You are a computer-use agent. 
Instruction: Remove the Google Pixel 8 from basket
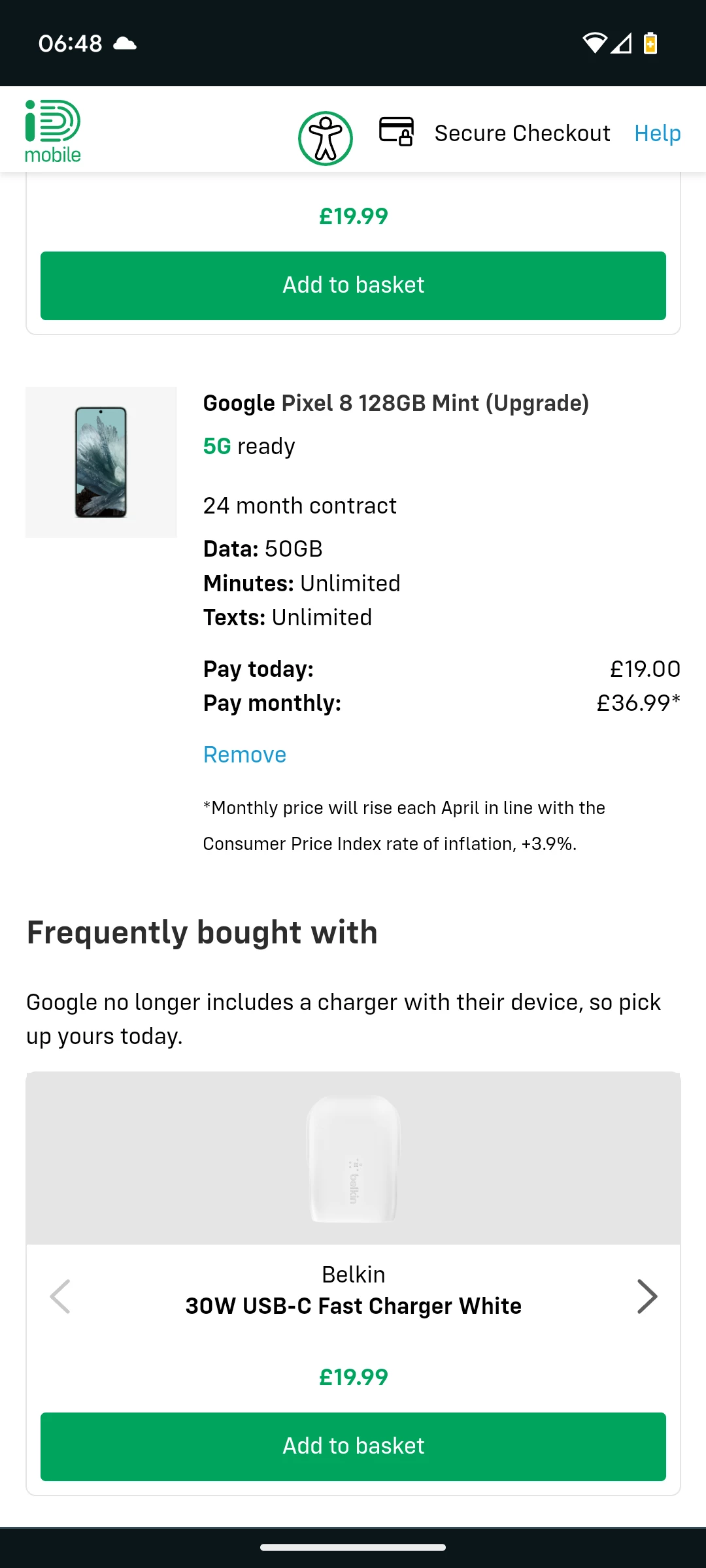pyautogui.click(x=244, y=755)
